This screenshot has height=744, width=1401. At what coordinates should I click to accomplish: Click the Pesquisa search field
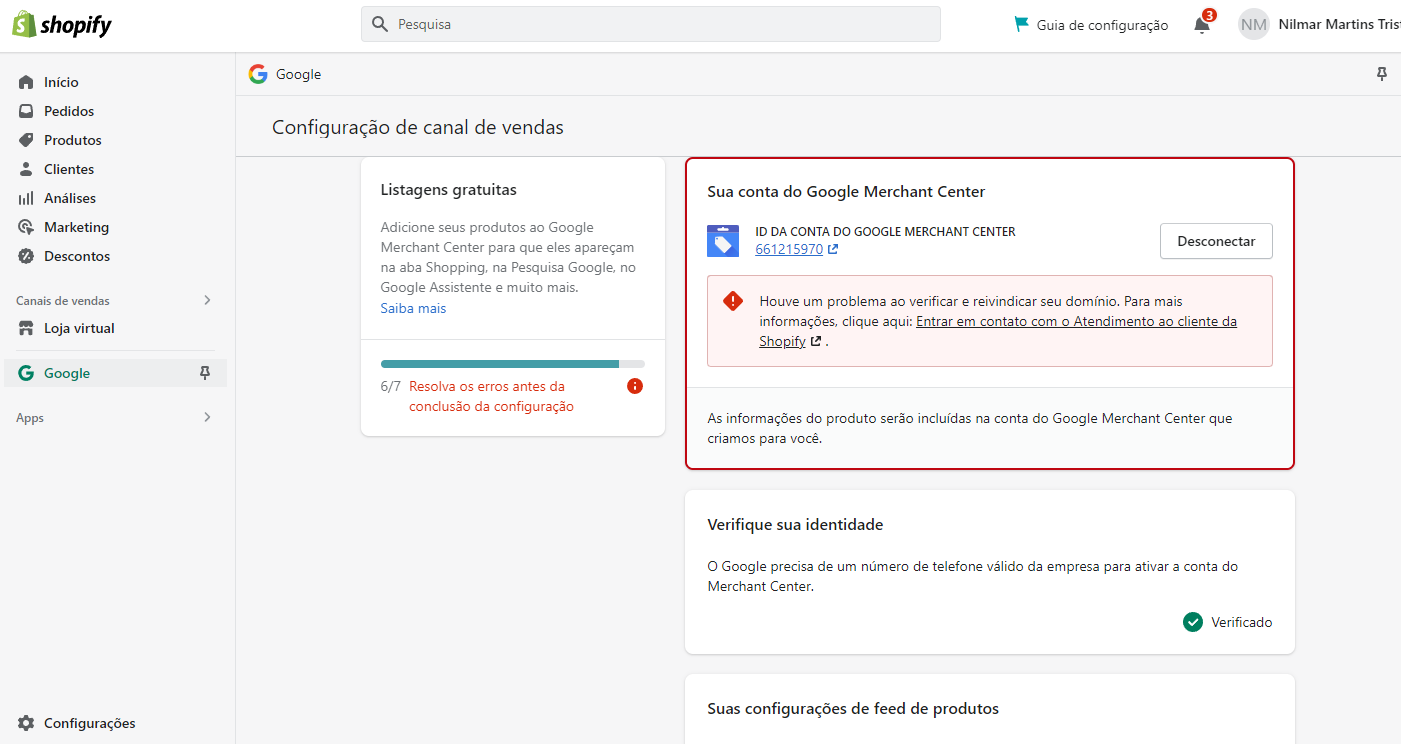point(651,24)
